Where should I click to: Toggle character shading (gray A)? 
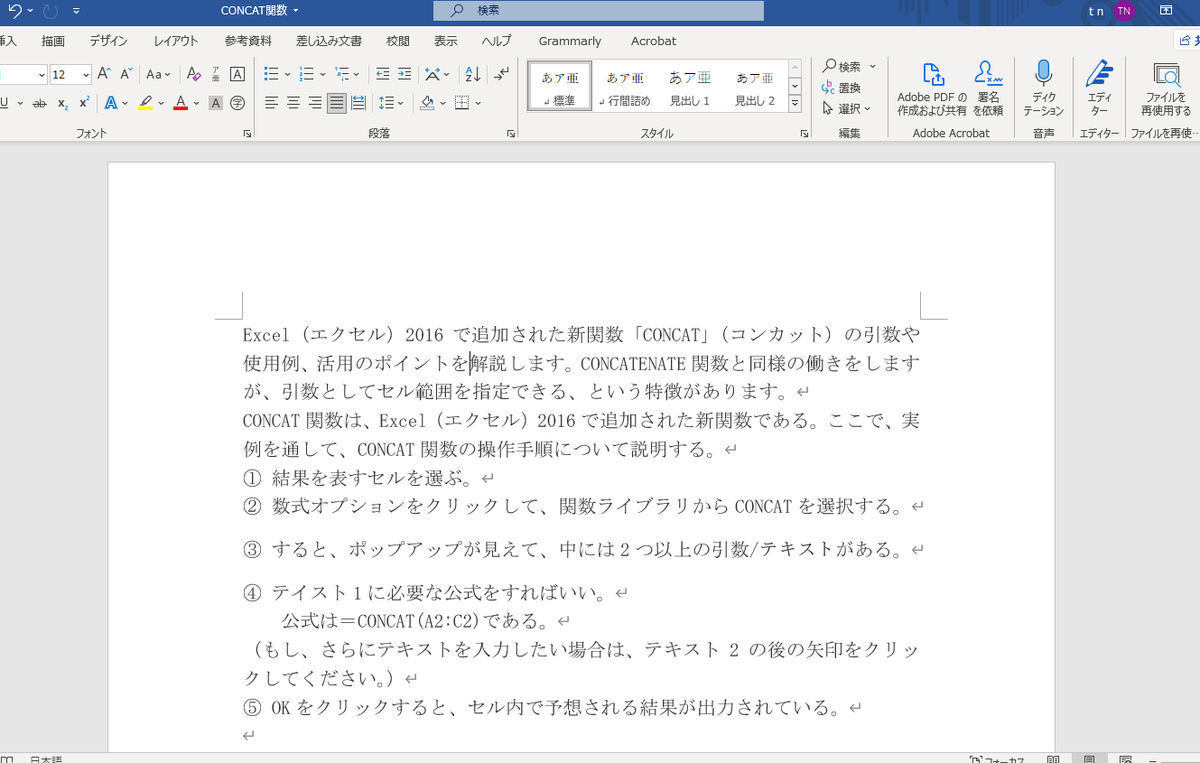(x=215, y=102)
